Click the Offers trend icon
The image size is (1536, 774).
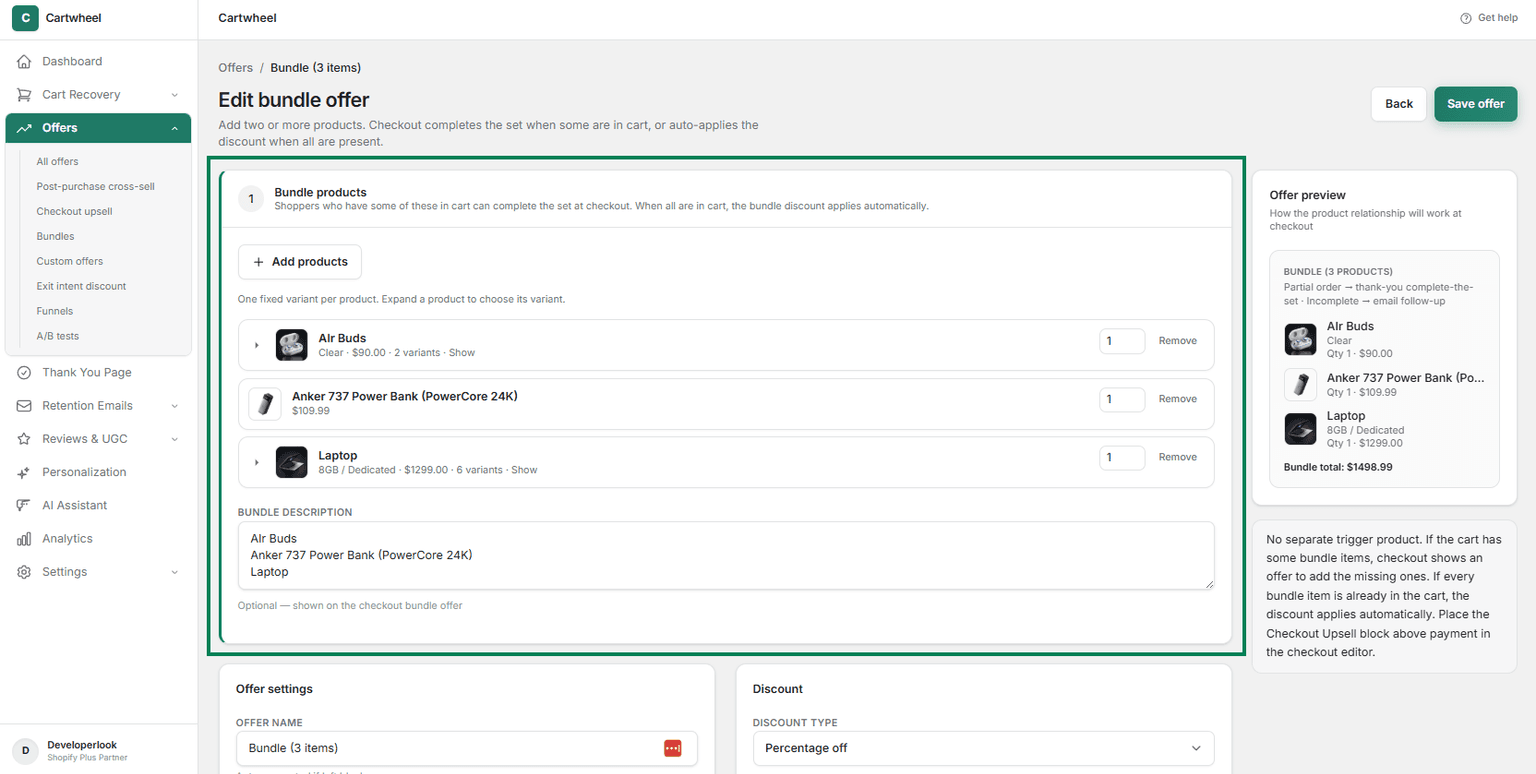click(24, 128)
